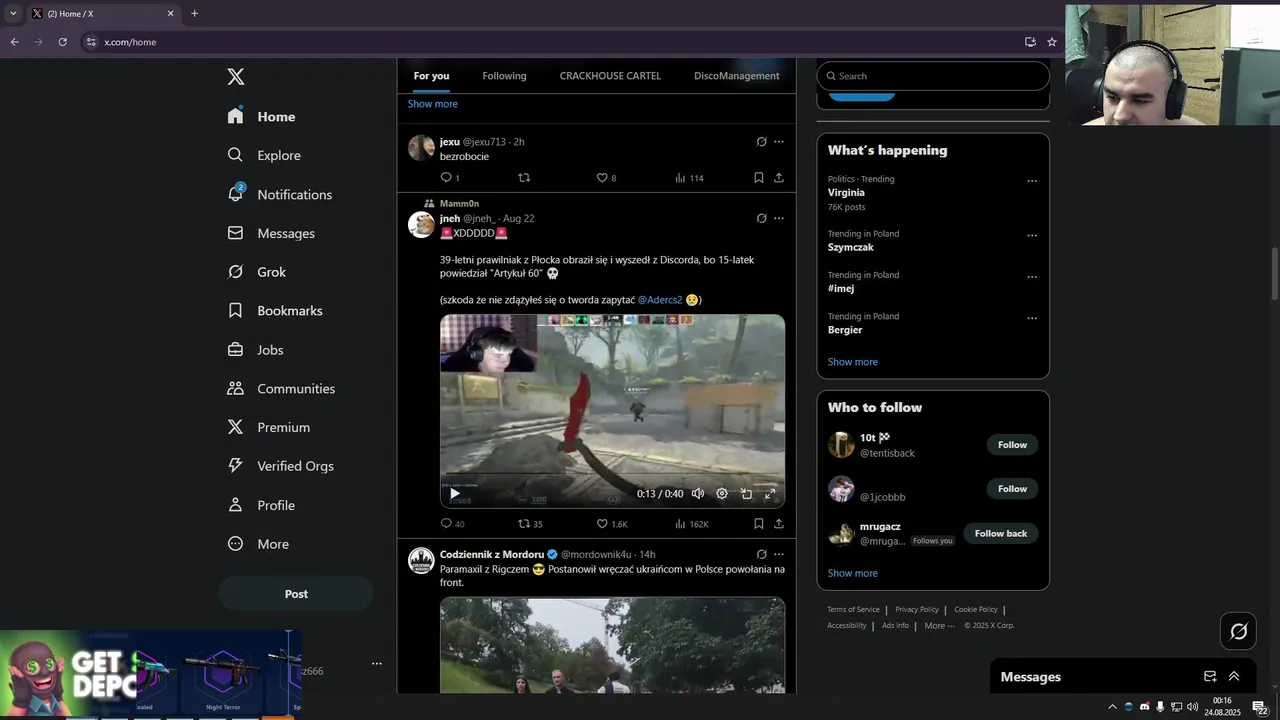Click the video progress bar
The image size is (1280, 720).
612,474
